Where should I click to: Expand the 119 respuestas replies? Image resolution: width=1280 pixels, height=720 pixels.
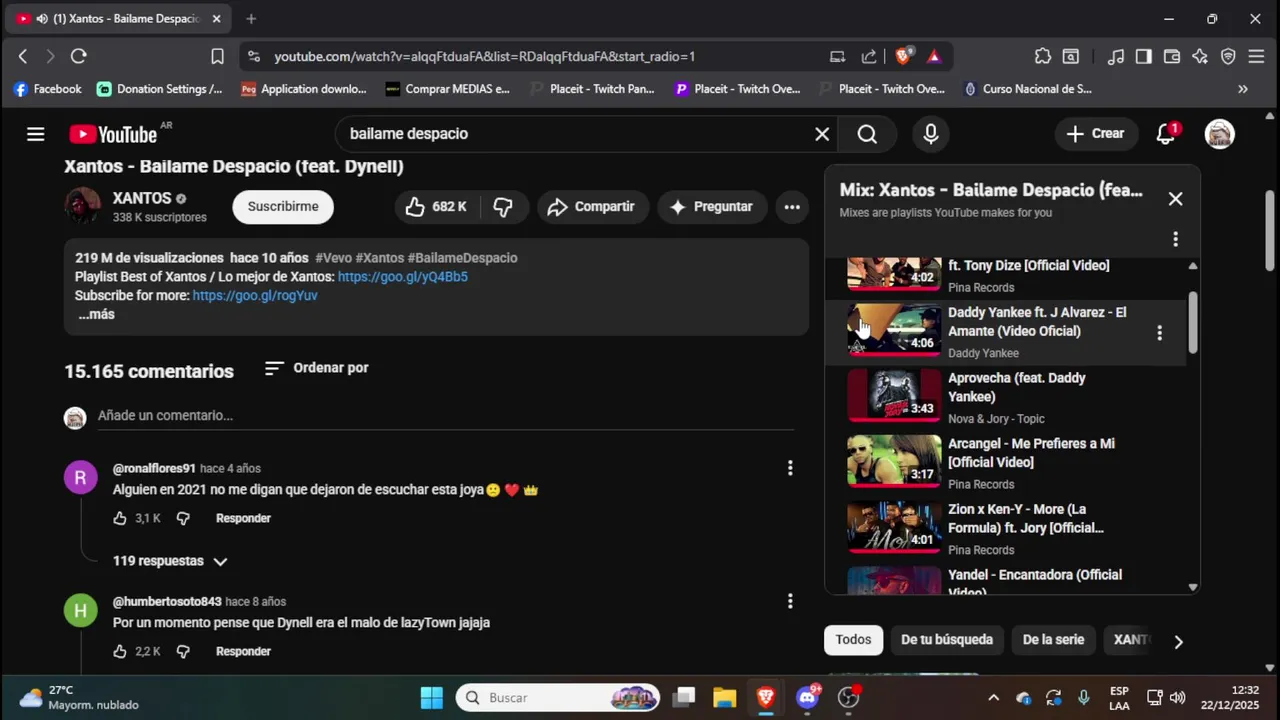tap(170, 561)
